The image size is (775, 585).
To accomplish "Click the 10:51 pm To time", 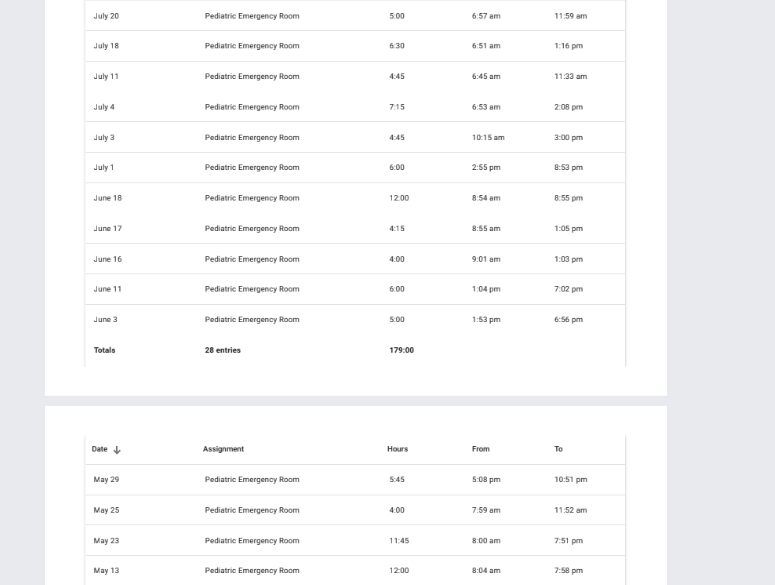I will click(570, 480).
